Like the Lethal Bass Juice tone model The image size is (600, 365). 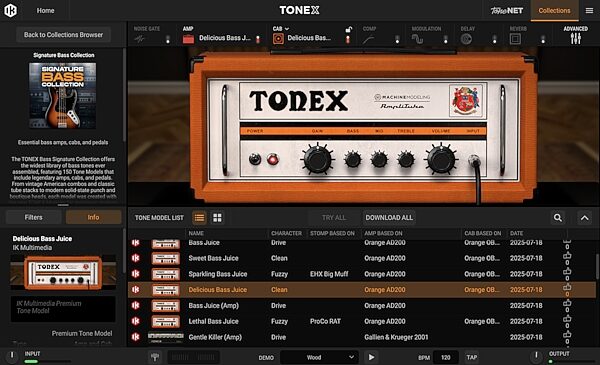(567, 318)
